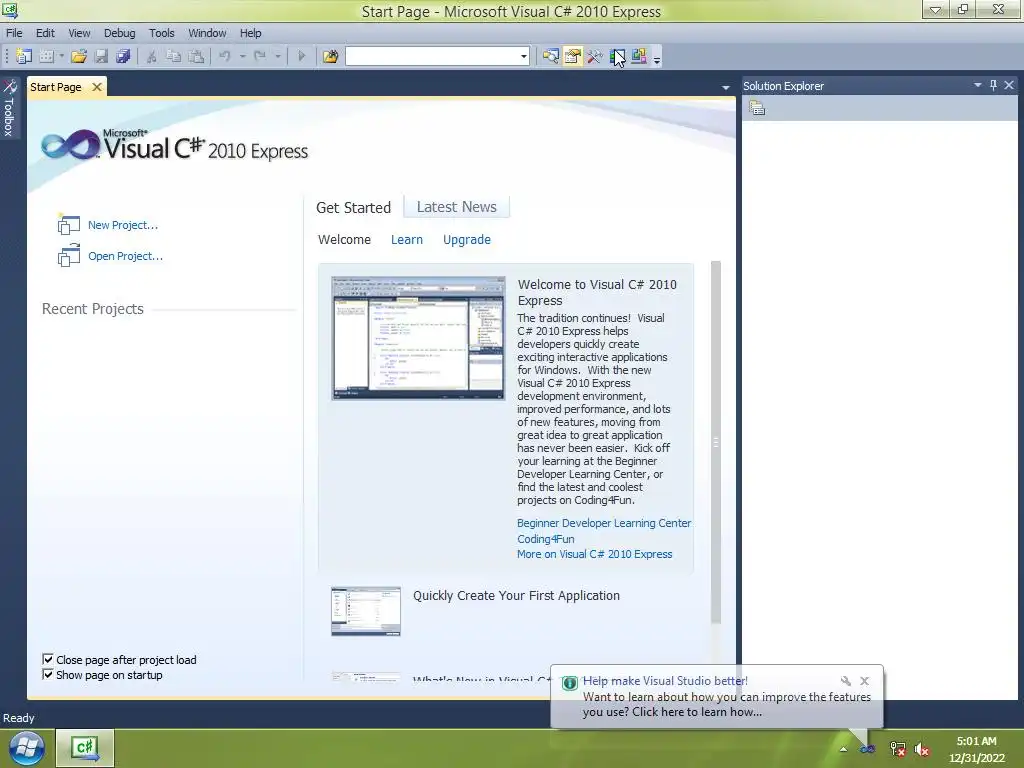Click the Paste toolbar icon

pos(196,56)
